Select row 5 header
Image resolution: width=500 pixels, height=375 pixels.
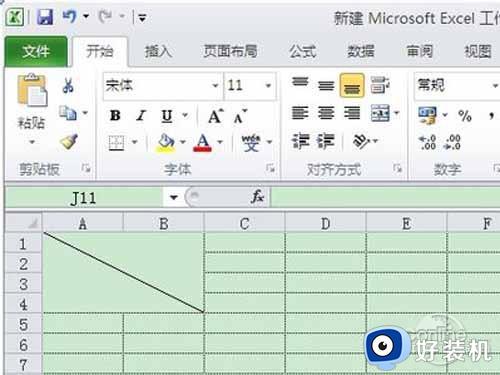pos(23,324)
